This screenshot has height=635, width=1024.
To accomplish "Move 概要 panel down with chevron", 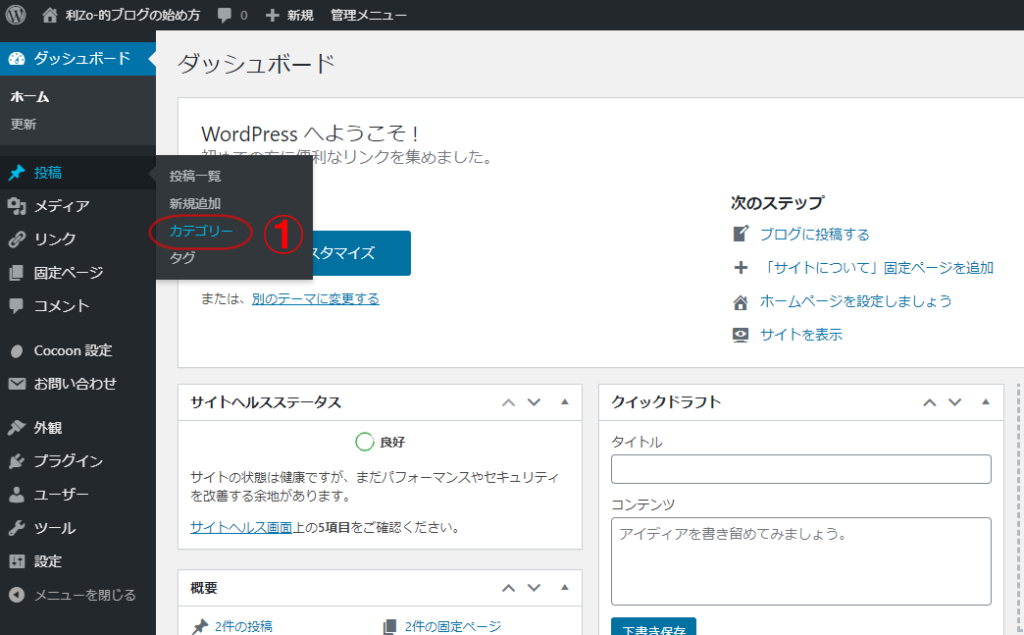I will [534, 588].
